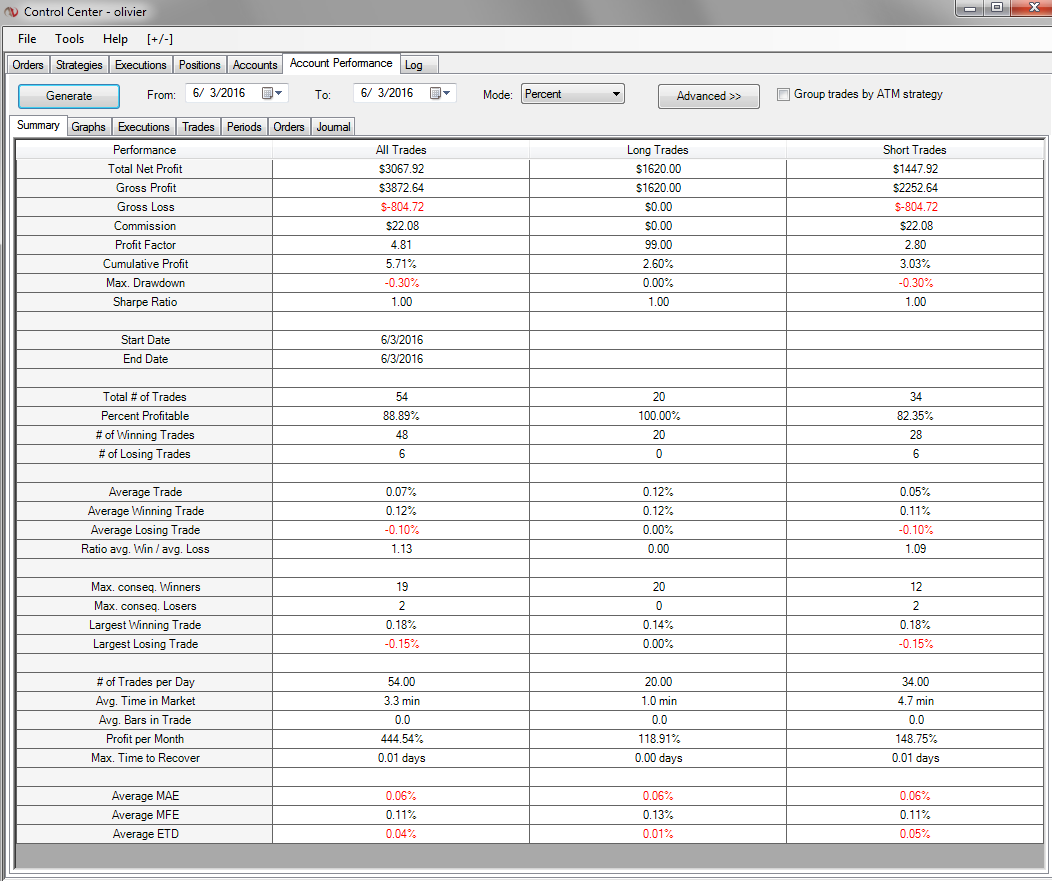Click the All Trades column header

click(x=401, y=150)
